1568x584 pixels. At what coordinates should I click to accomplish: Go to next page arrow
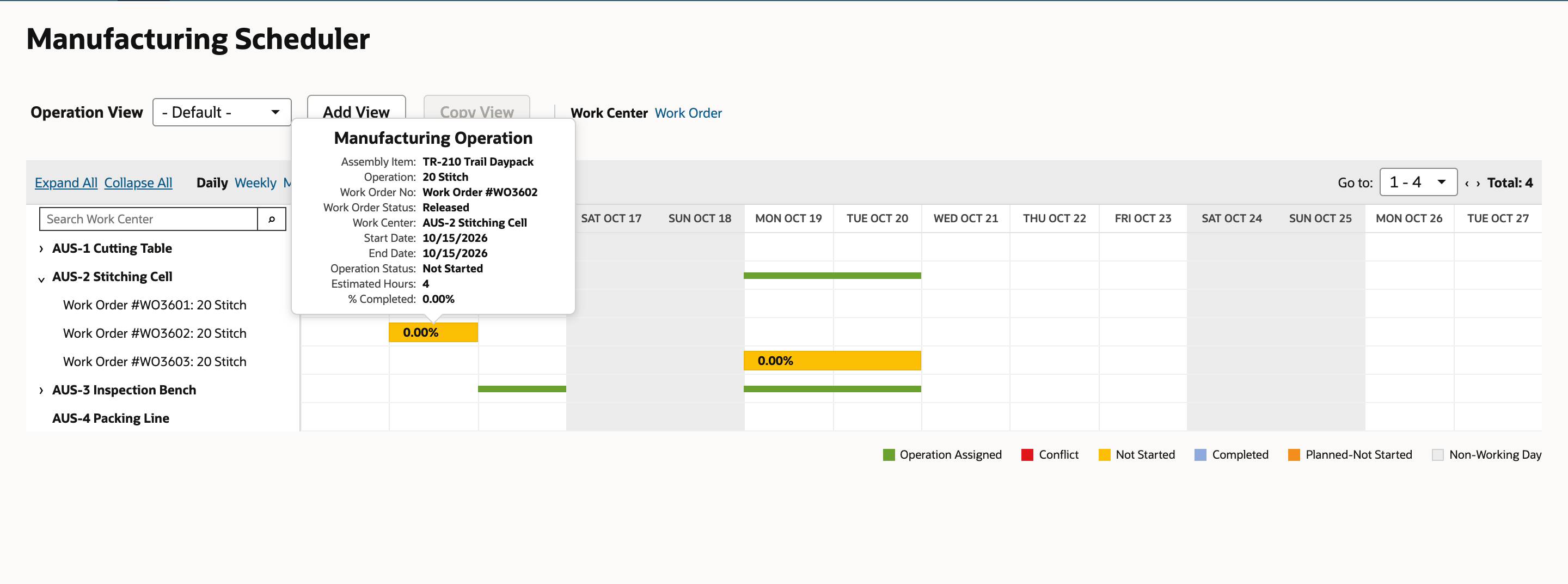(x=1478, y=183)
